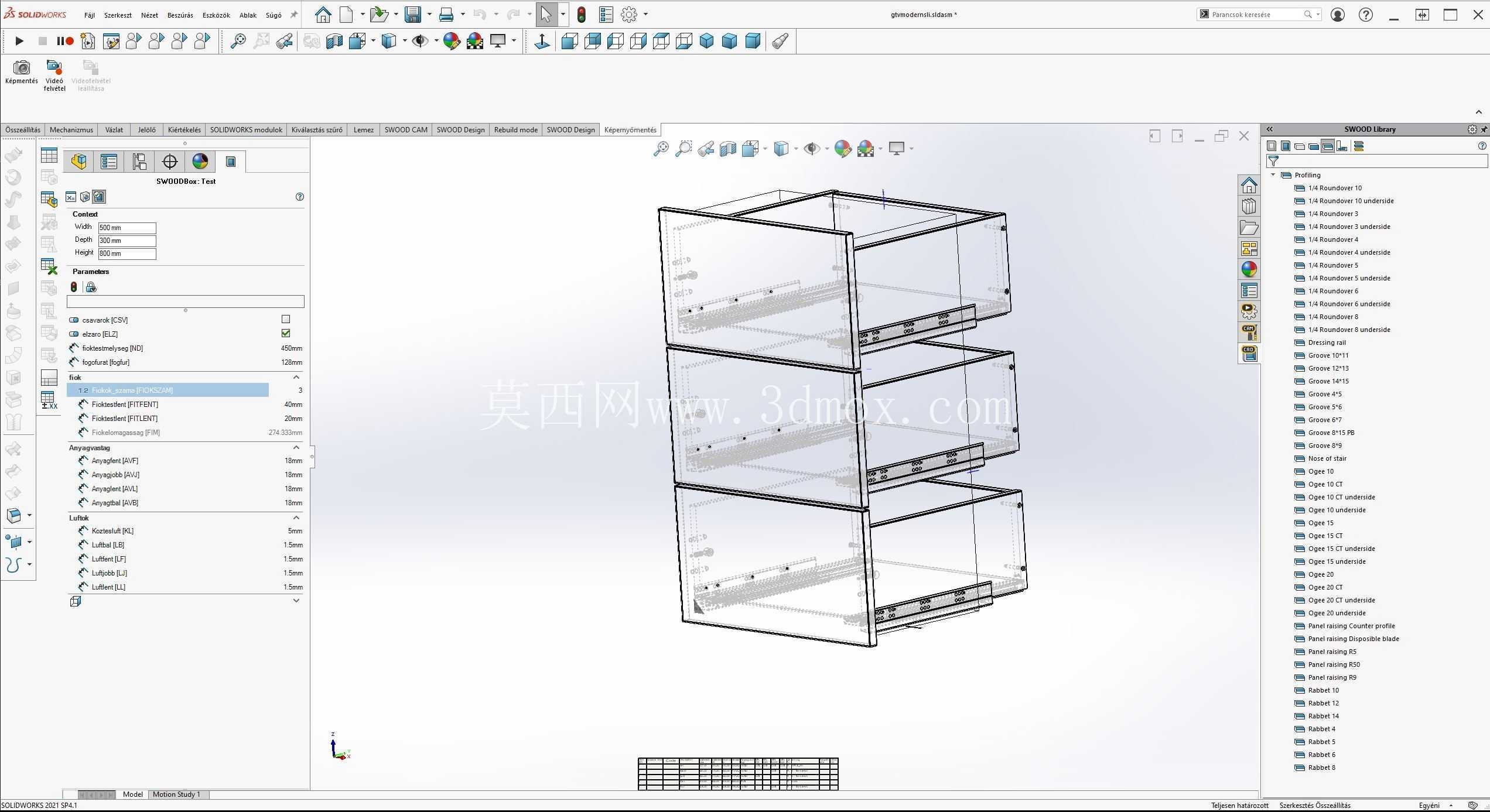Click the Print icon
This screenshot has height=812, width=1490.
(x=446, y=15)
